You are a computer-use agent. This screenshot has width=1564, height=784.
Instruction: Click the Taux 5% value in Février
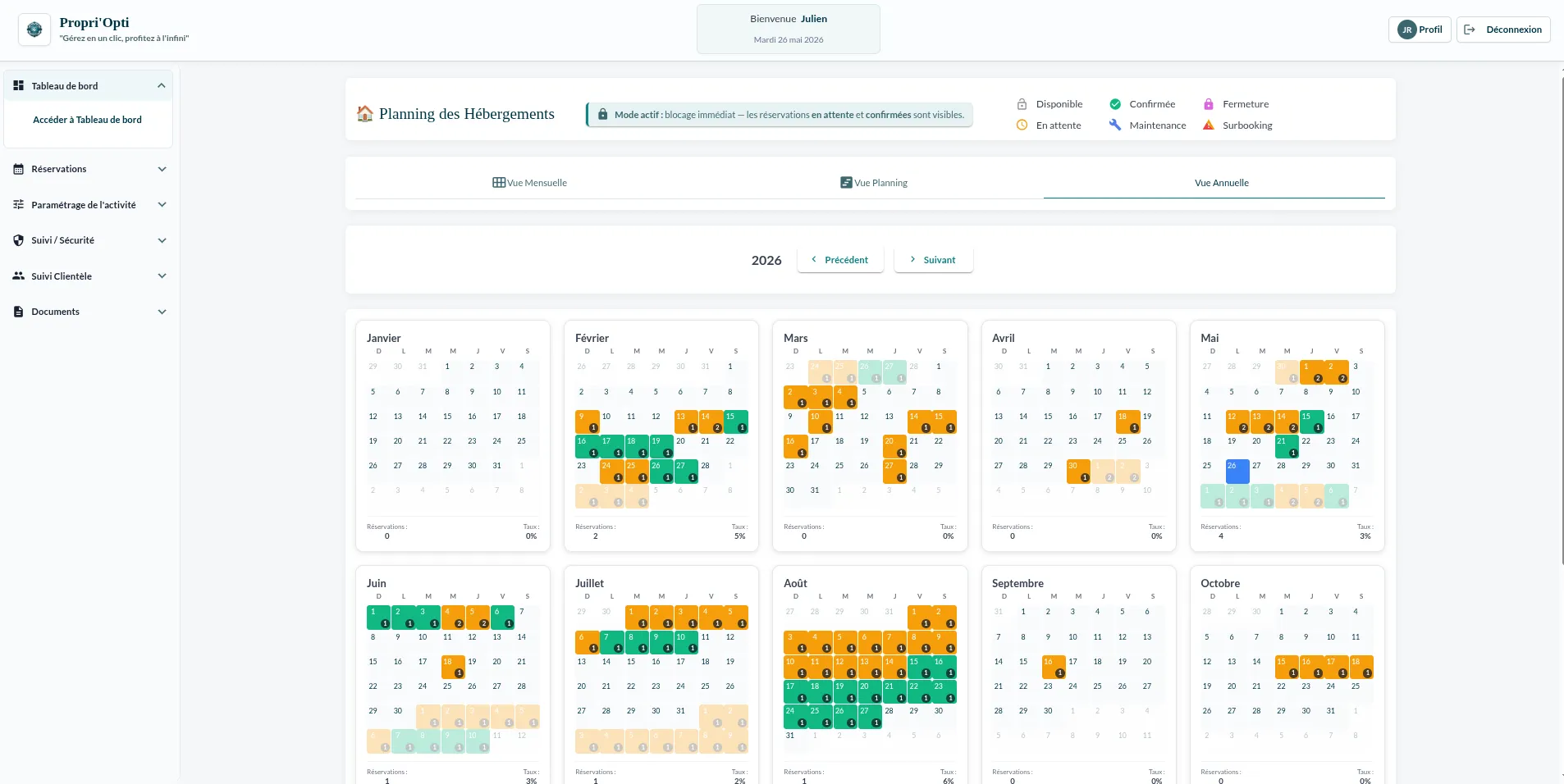click(x=739, y=536)
